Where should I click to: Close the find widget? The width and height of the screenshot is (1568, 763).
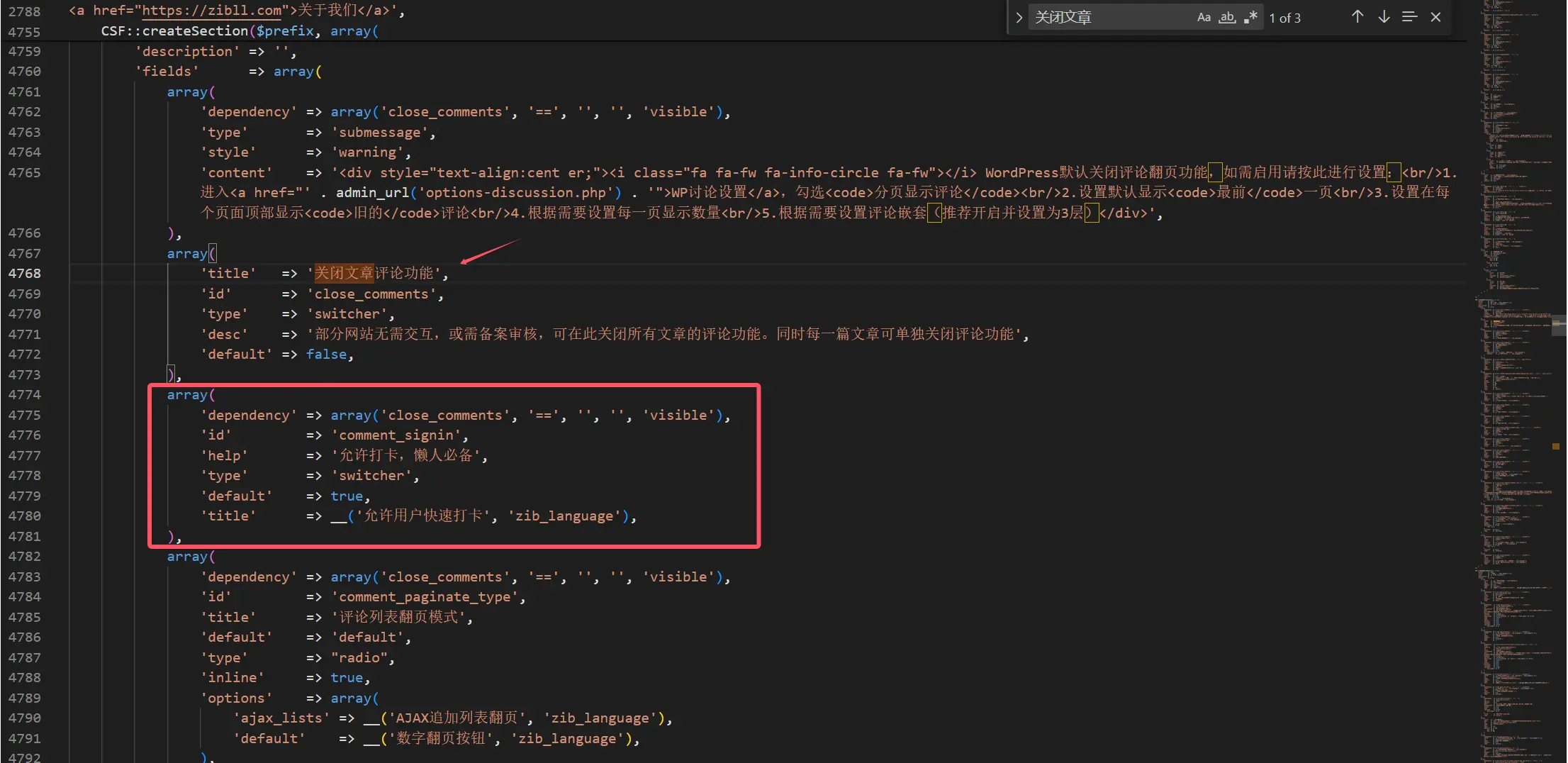[x=1435, y=17]
